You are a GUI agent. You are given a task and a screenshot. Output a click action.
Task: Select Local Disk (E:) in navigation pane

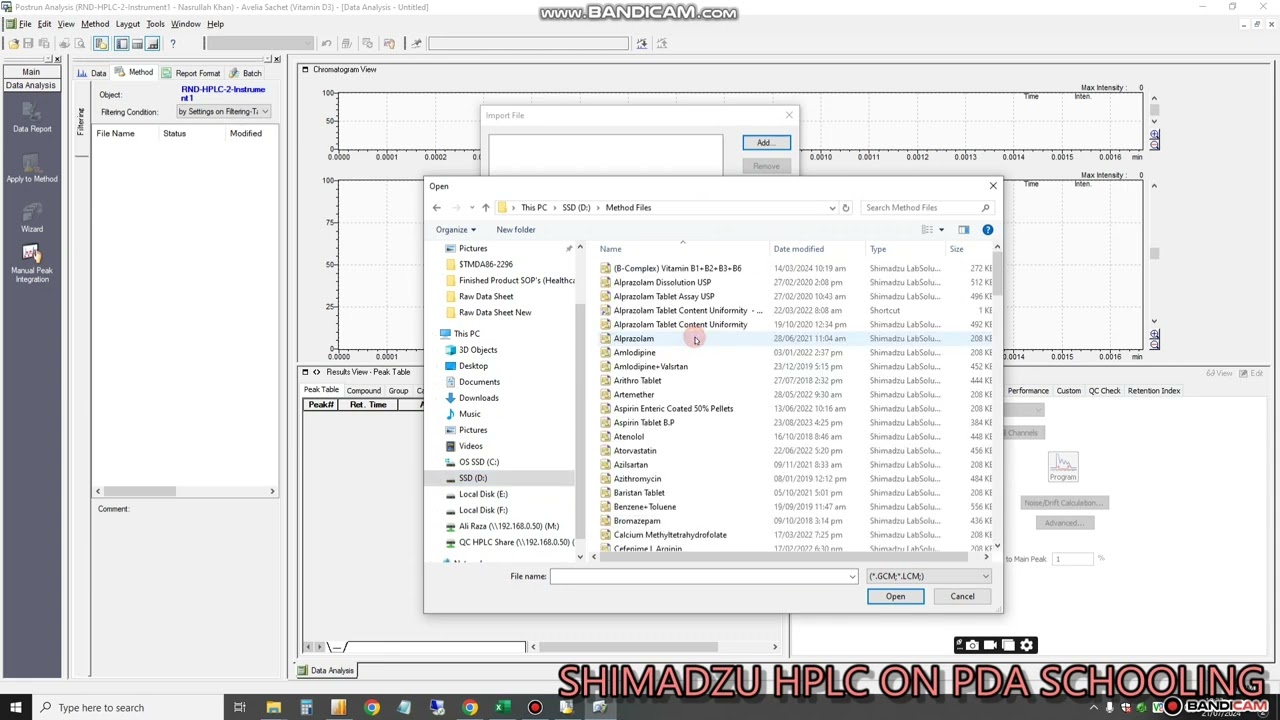(483, 494)
